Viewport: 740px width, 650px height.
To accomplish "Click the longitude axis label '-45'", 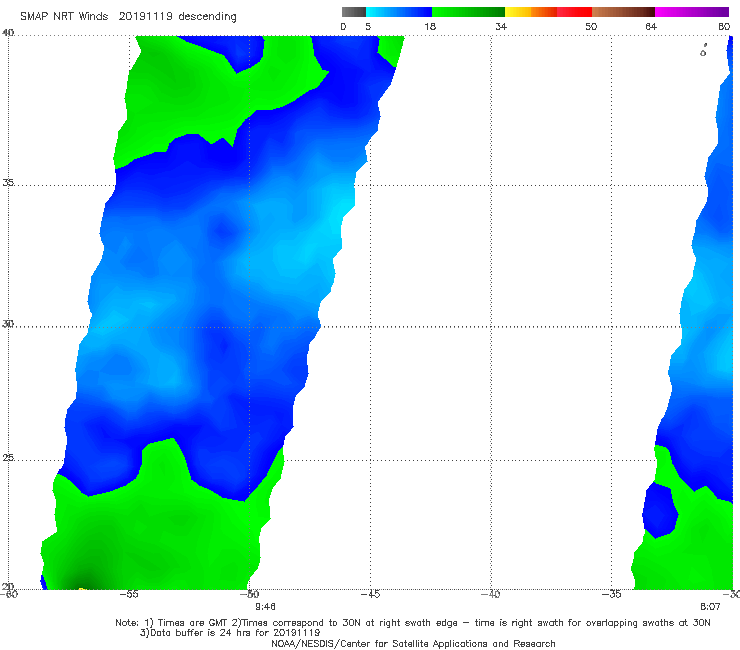I will click(x=370, y=594).
